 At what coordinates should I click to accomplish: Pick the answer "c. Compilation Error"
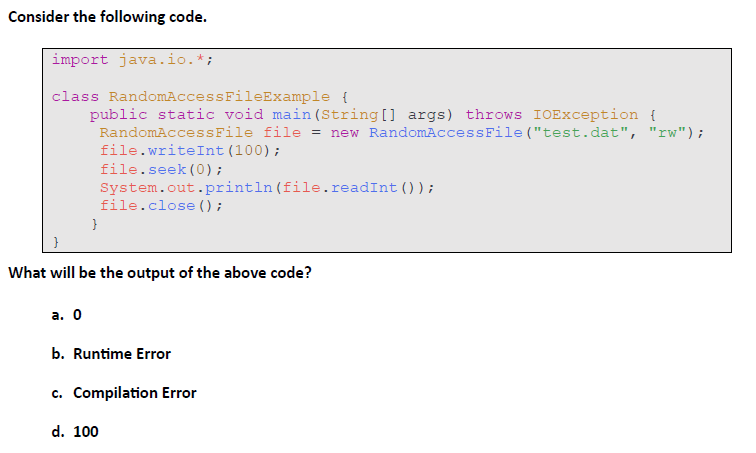[x=124, y=392]
